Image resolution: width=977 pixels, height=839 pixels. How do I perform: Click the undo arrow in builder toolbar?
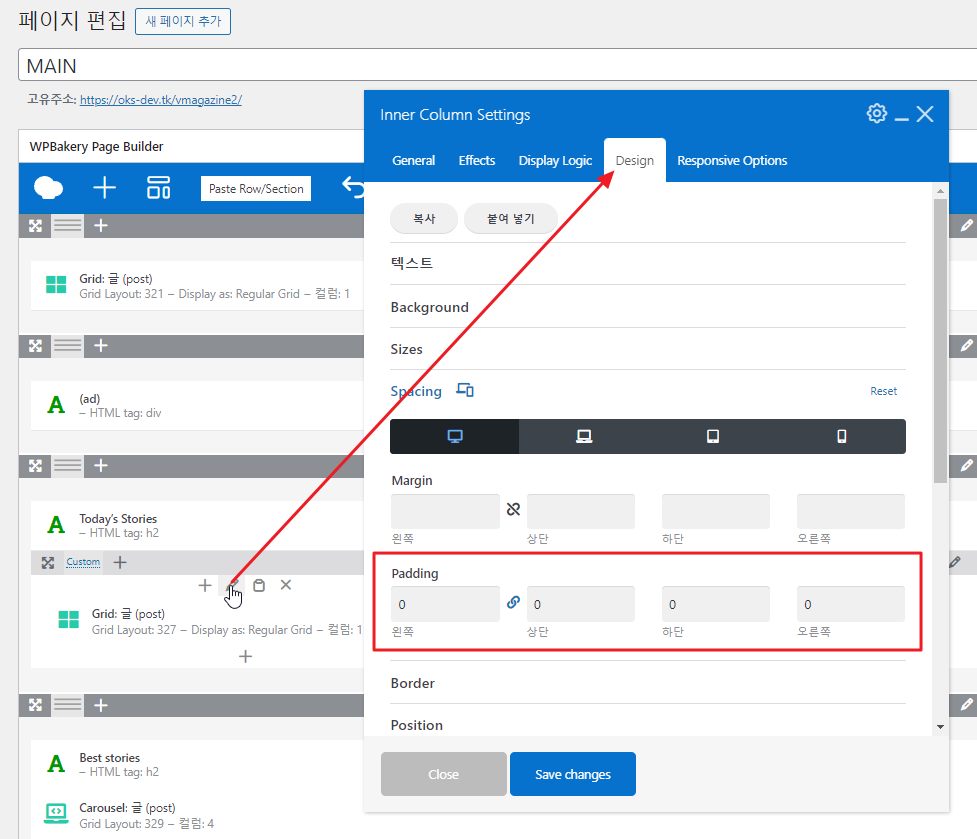point(353,187)
